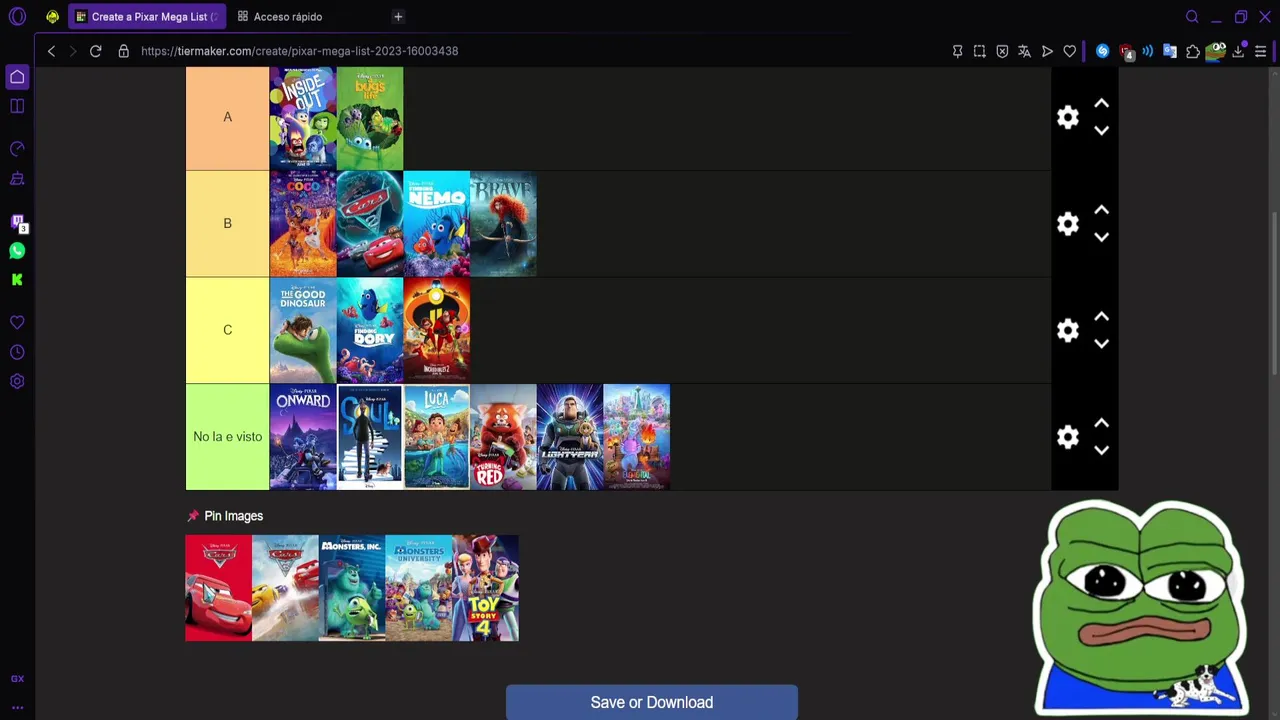Image resolution: width=1280 pixels, height=720 pixels.
Task: Add page to bookmarks with heart icon
Action: (1069, 51)
